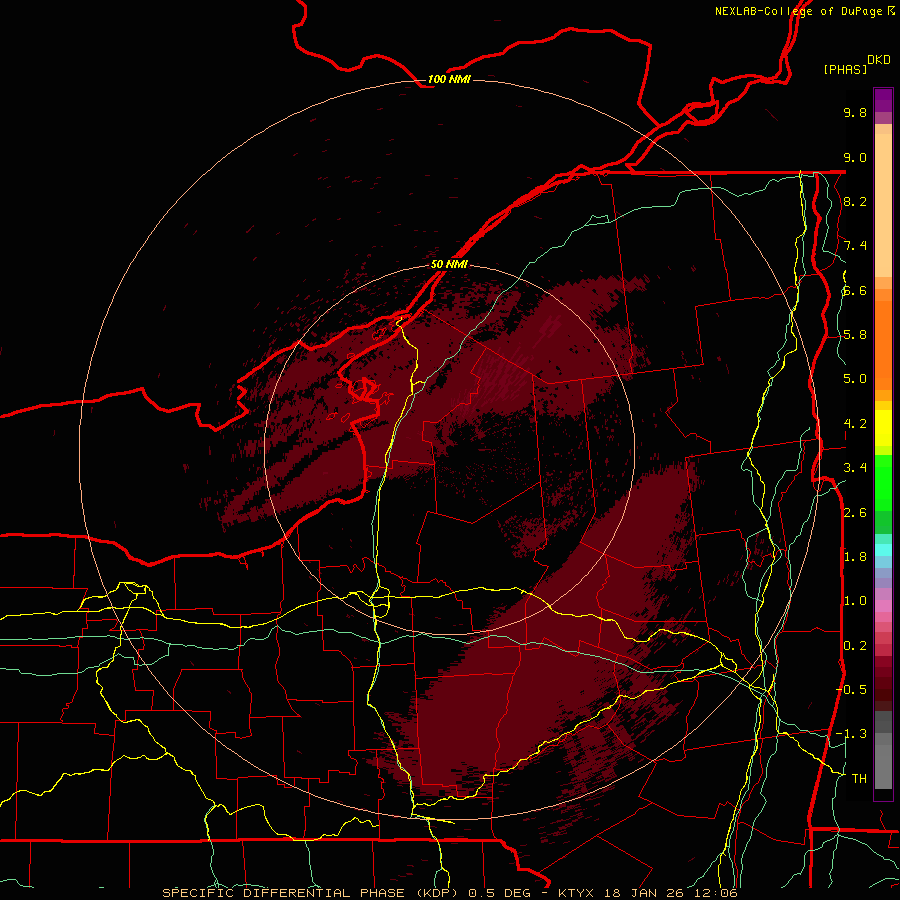The image size is (900, 900).
Task: Click the cyan segment of the color scale
Action: 883,550
